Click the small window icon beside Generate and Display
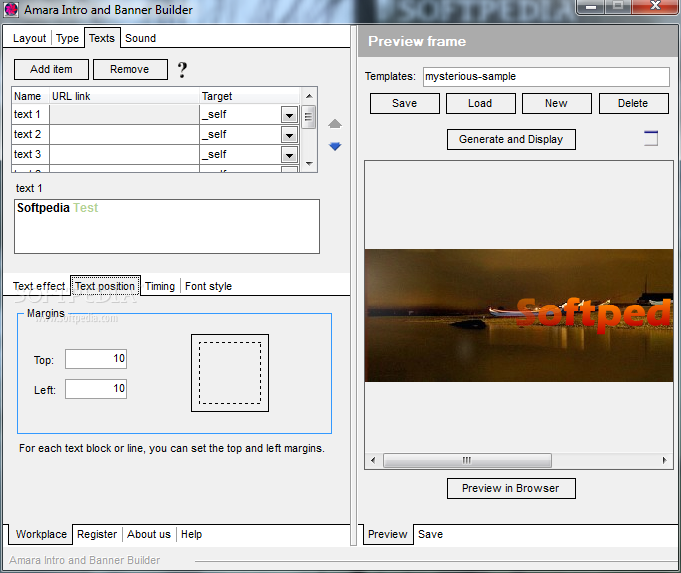 click(651, 138)
